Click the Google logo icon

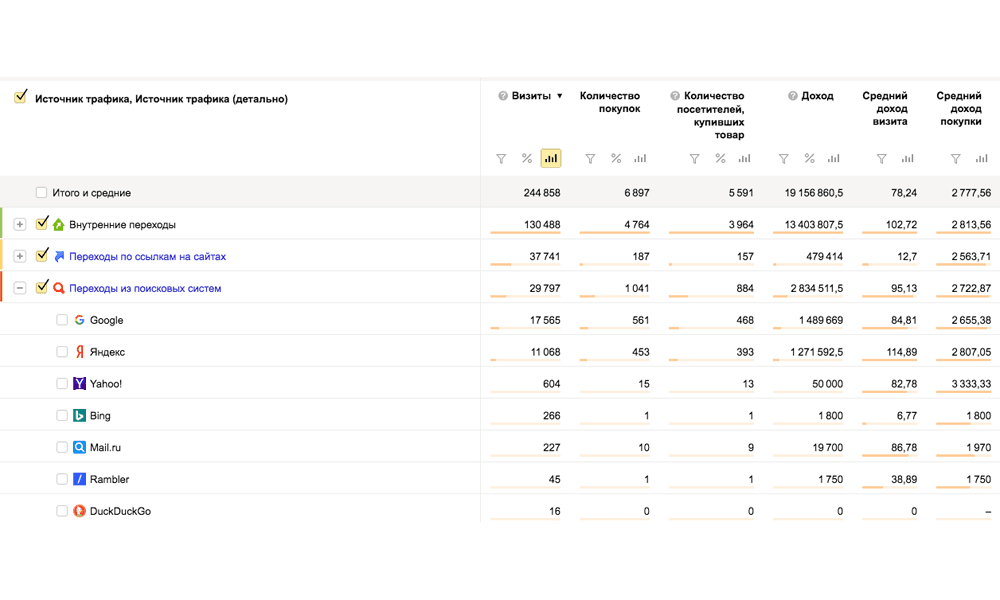79,319
